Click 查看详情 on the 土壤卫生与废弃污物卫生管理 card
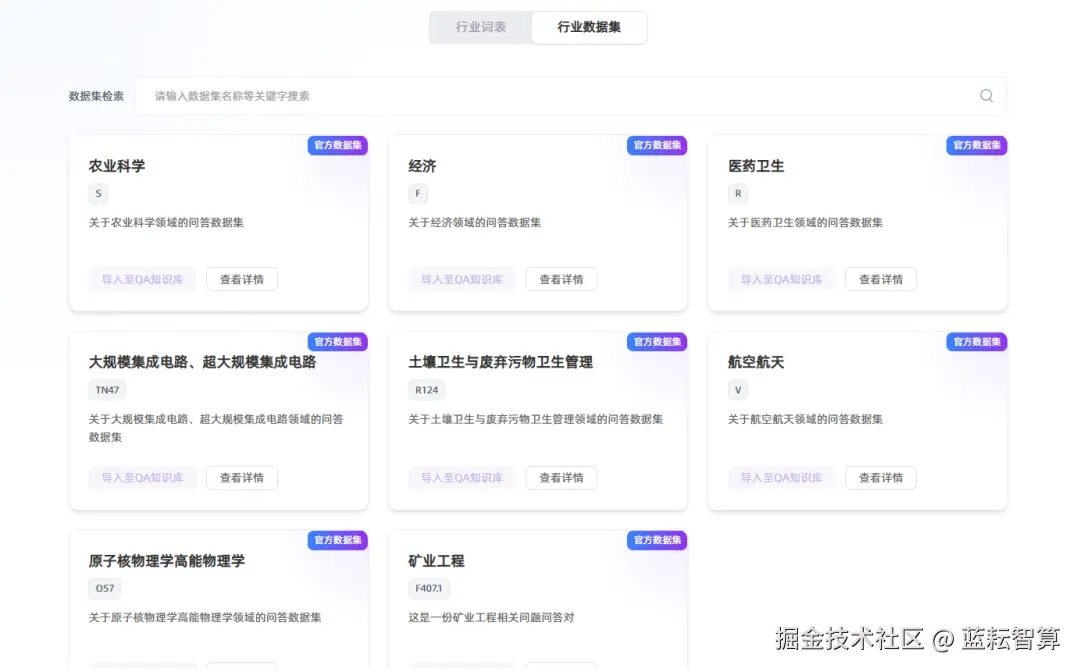The width and height of the screenshot is (1080, 672). coord(561,477)
